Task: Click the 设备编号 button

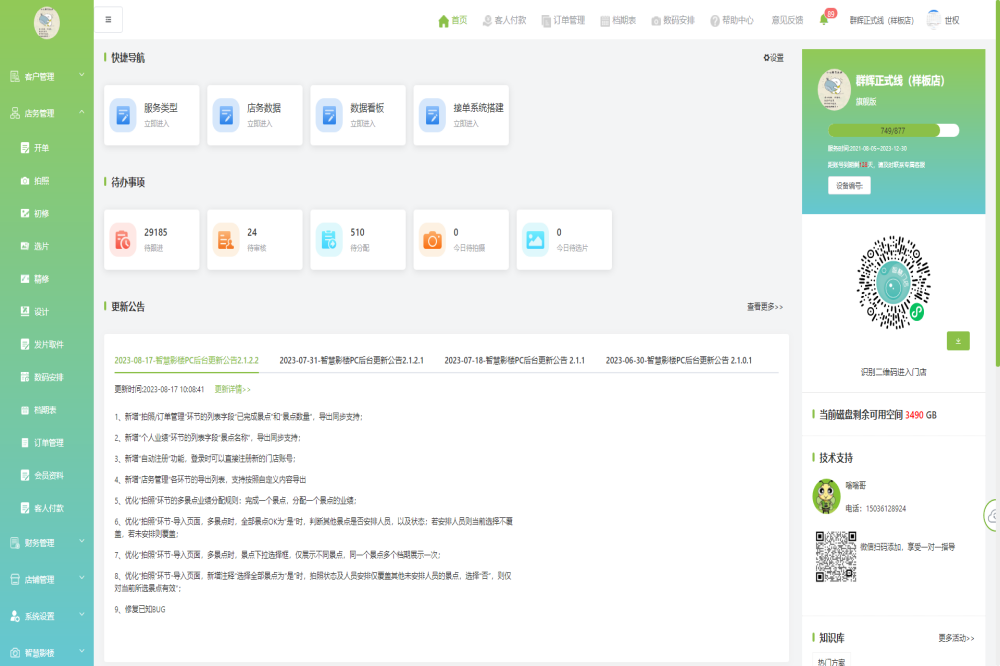Action: pyautogui.click(x=848, y=185)
